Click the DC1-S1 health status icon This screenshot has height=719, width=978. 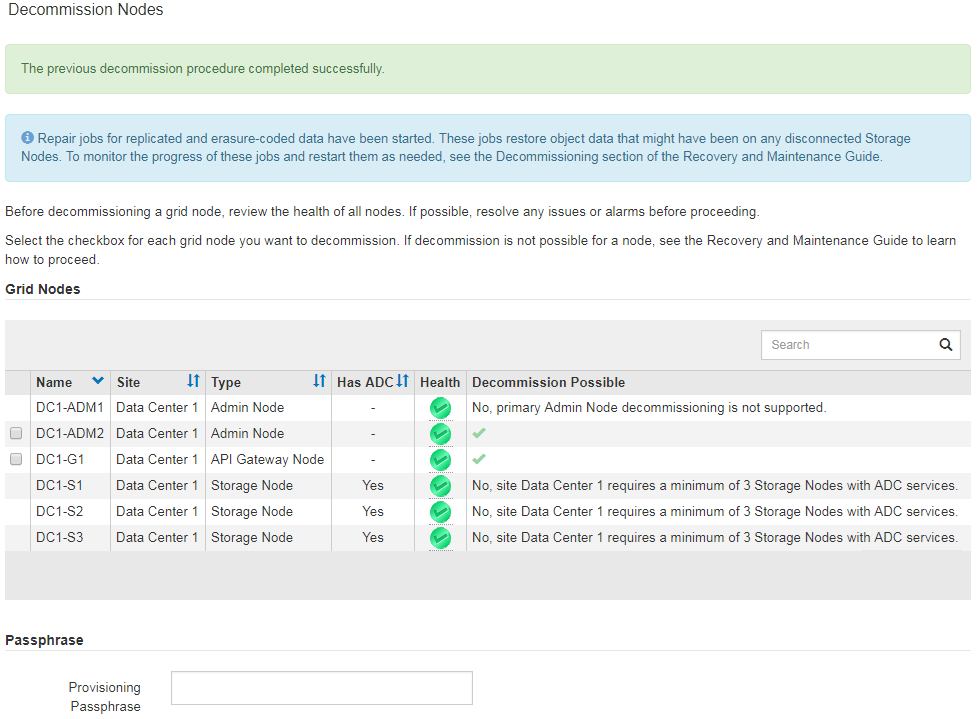440,486
